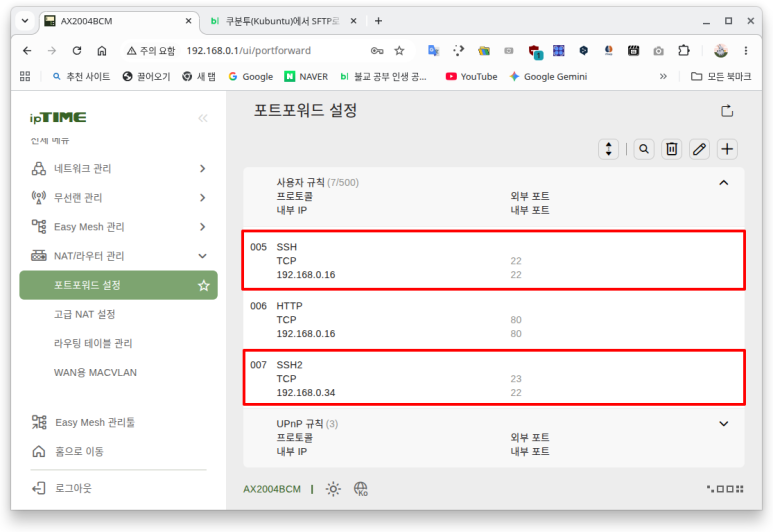This screenshot has width=773, height=532.
Task: Expand Easy Mesh 관리 menu
Action: (x=118, y=227)
